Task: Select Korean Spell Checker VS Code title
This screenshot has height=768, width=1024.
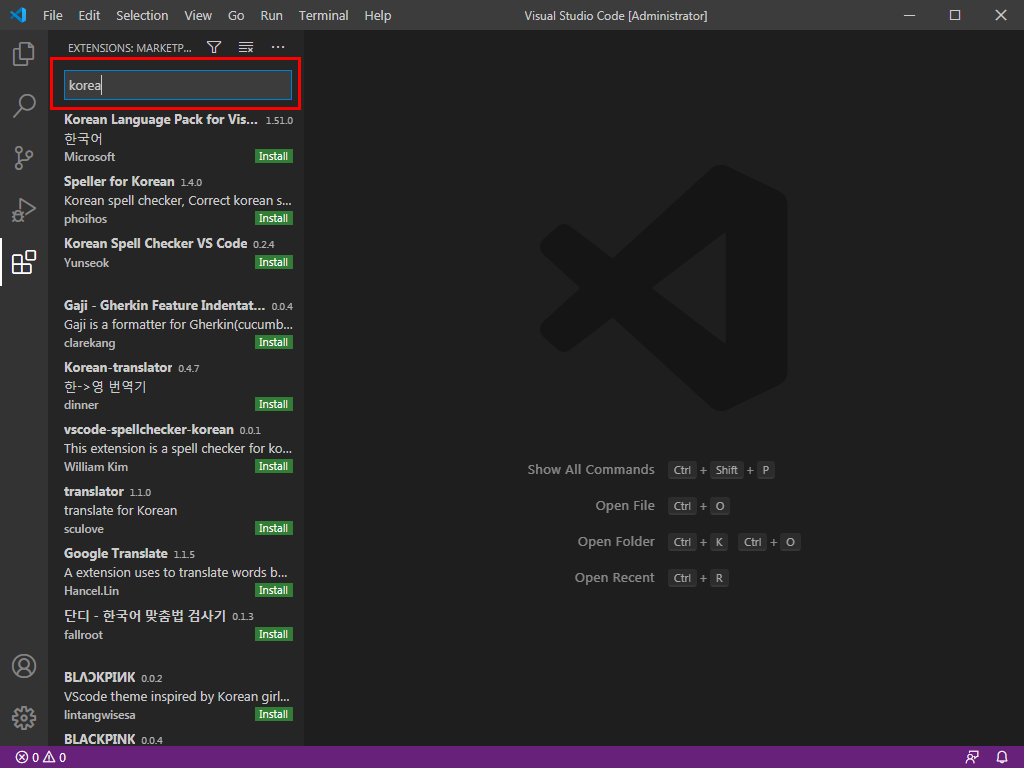Action: pyautogui.click(x=155, y=244)
